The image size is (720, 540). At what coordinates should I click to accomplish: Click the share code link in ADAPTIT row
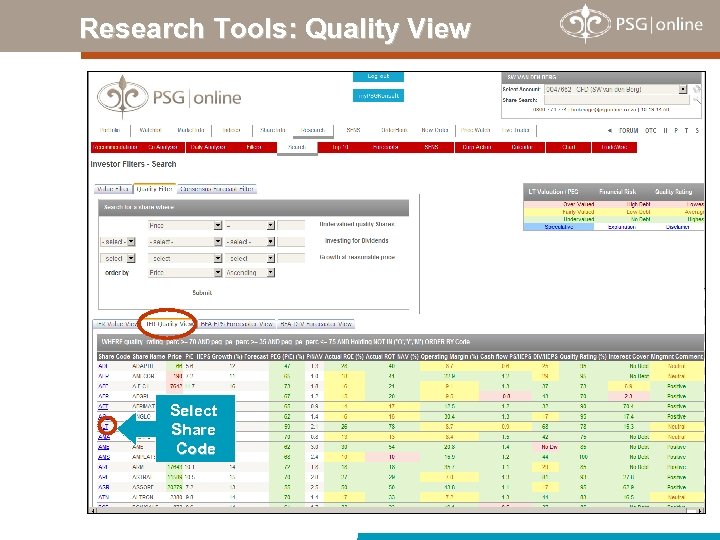(103, 366)
